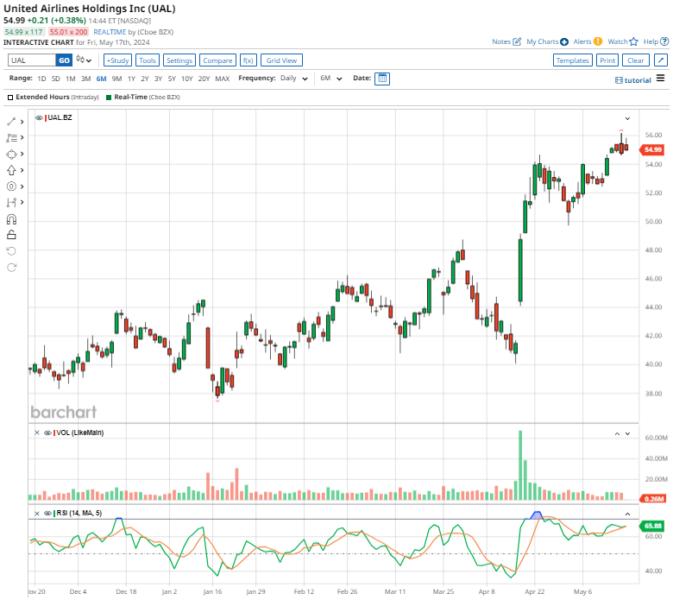Switch to Grid View

pos(282,60)
